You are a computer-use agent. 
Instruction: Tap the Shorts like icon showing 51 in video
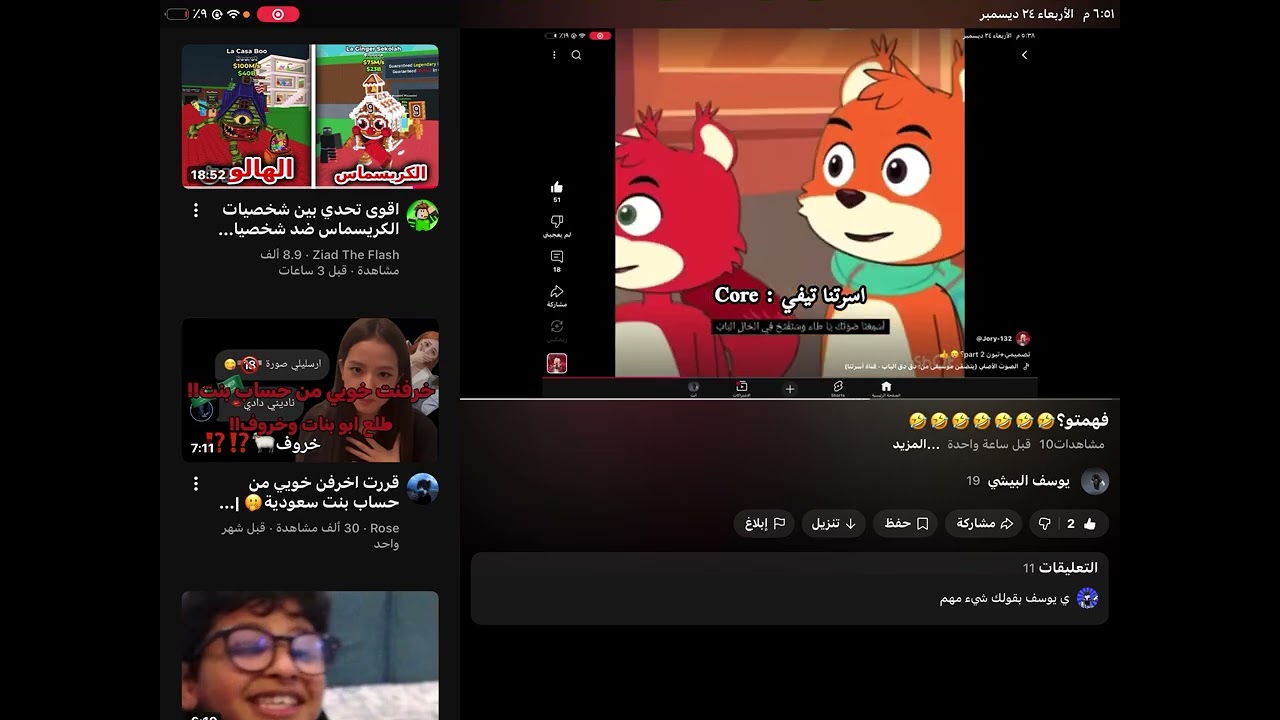point(557,187)
